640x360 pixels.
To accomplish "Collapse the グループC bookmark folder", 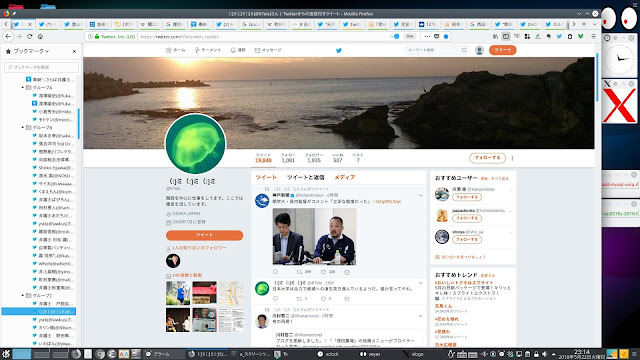I will coord(23,295).
